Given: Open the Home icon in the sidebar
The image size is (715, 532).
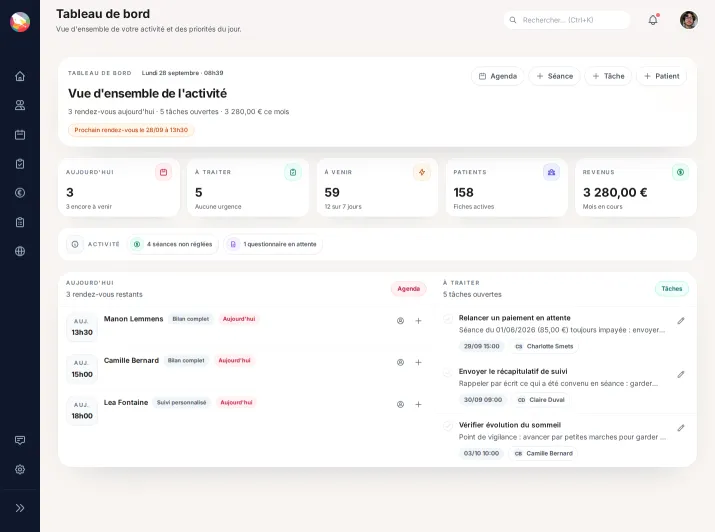Looking at the screenshot, I should pyautogui.click(x=20, y=76).
